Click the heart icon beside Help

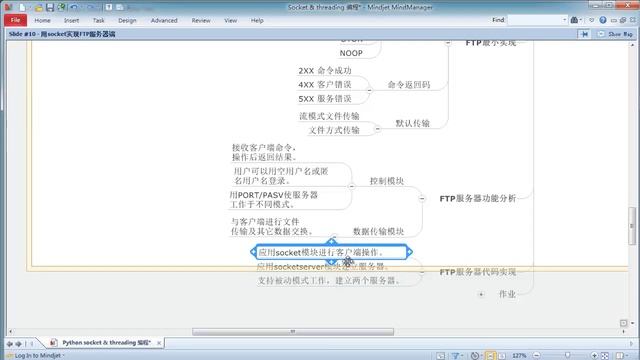coord(591,20)
